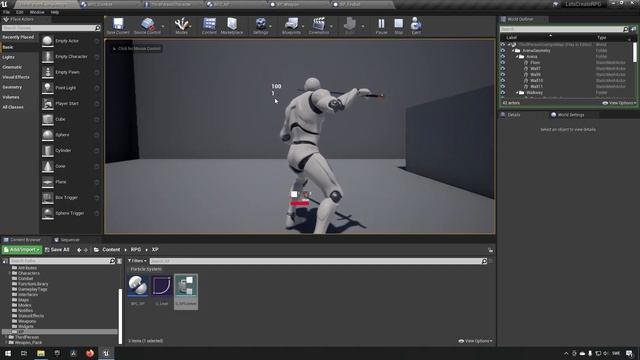Select the Geometry placement category
640x360 pixels.
pyautogui.click(x=12, y=87)
